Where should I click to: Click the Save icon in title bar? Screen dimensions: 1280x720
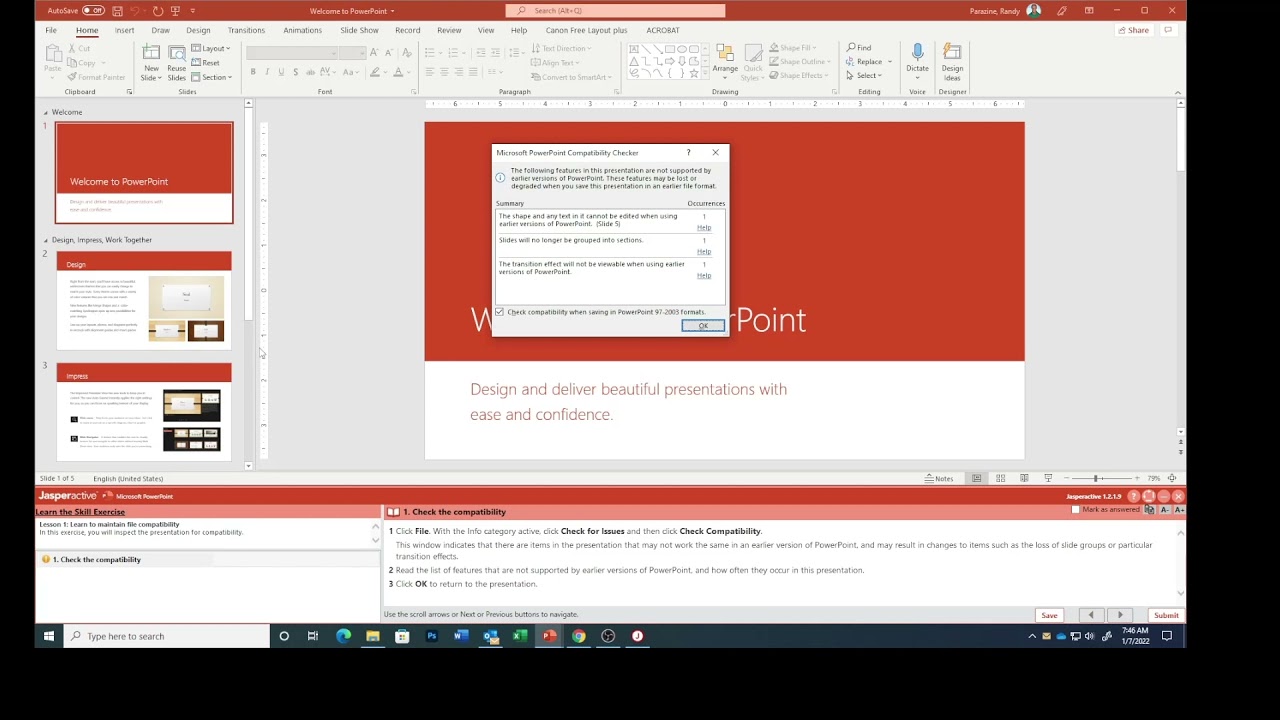118,11
